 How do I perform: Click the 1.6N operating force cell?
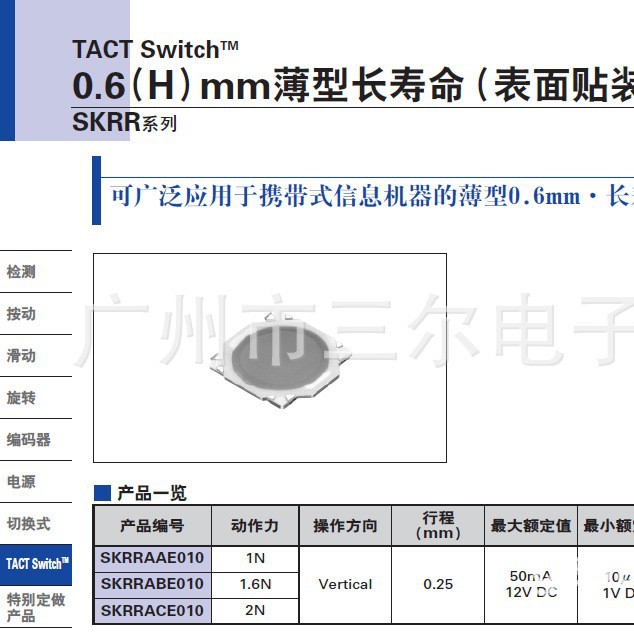255,584
